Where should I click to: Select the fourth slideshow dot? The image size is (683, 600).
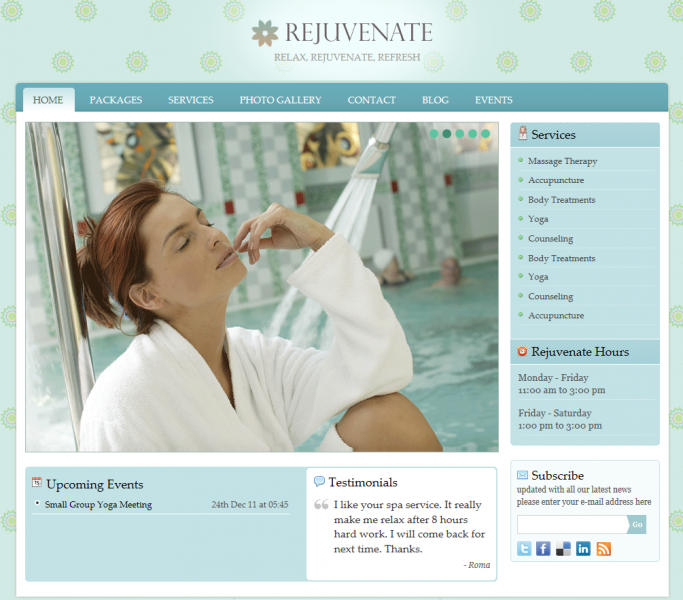tap(473, 134)
